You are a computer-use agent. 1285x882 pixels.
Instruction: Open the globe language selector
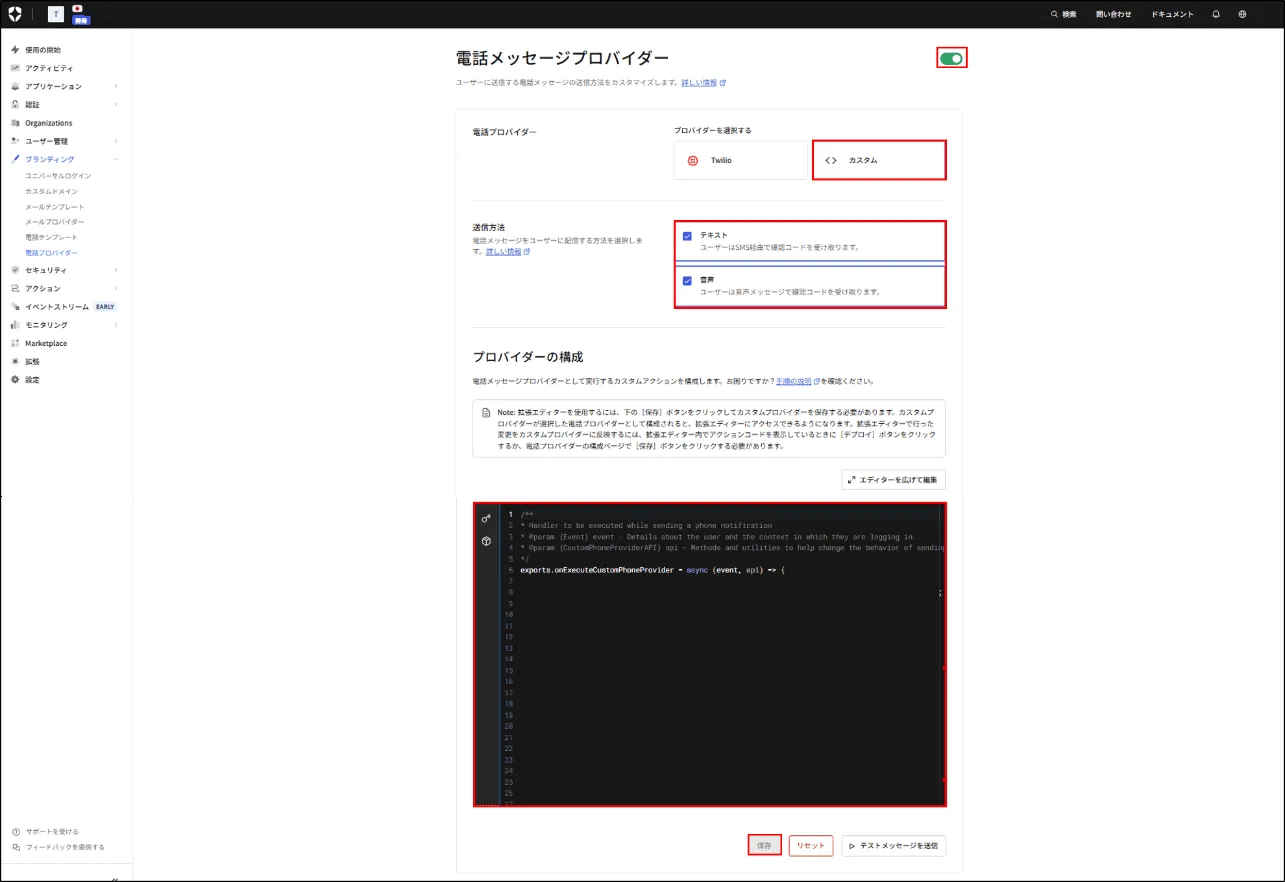coord(1243,14)
